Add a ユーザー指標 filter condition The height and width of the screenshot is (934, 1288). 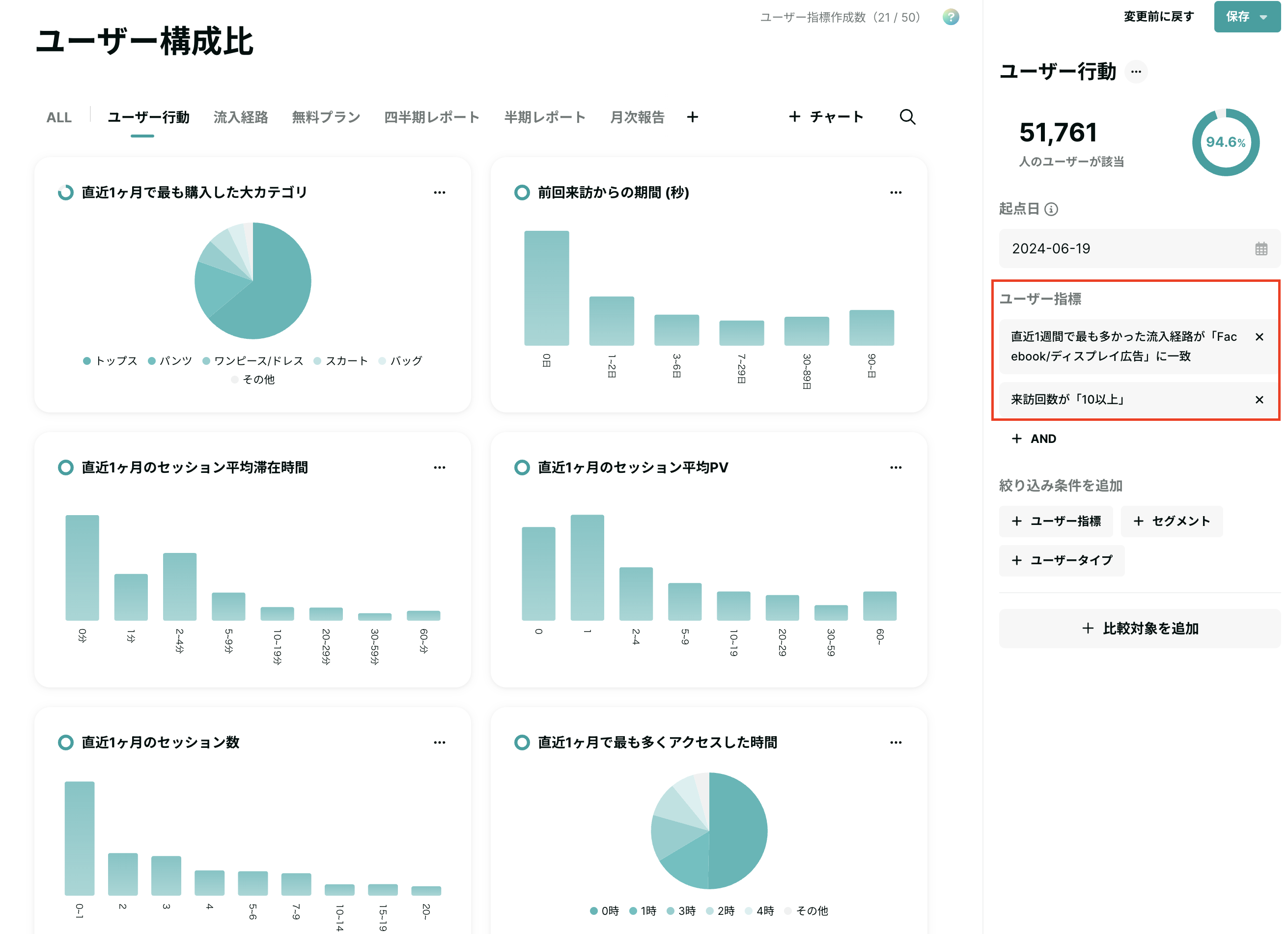pyautogui.click(x=1056, y=521)
